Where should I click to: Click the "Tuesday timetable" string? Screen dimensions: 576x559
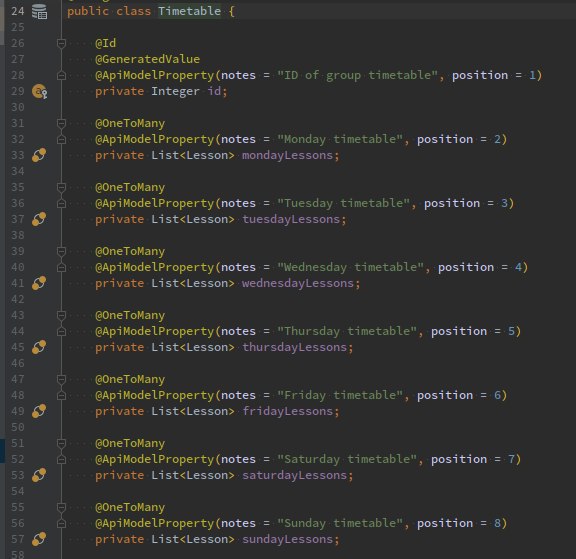point(343,203)
